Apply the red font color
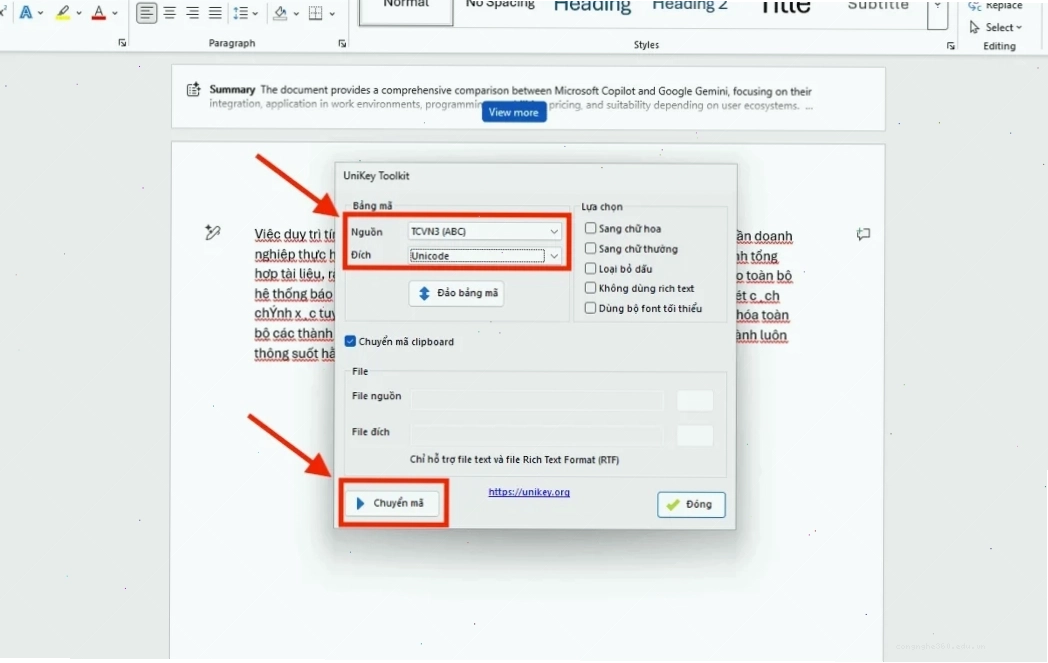The image size is (1048, 663). point(99,13)
